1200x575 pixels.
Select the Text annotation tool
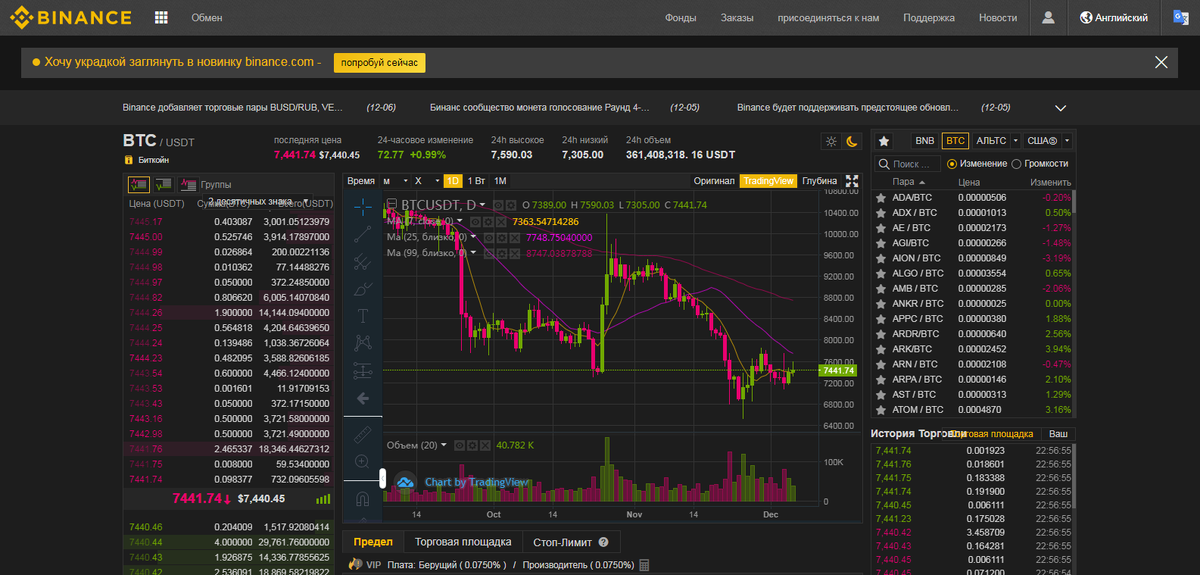click(x=363, y=316)
